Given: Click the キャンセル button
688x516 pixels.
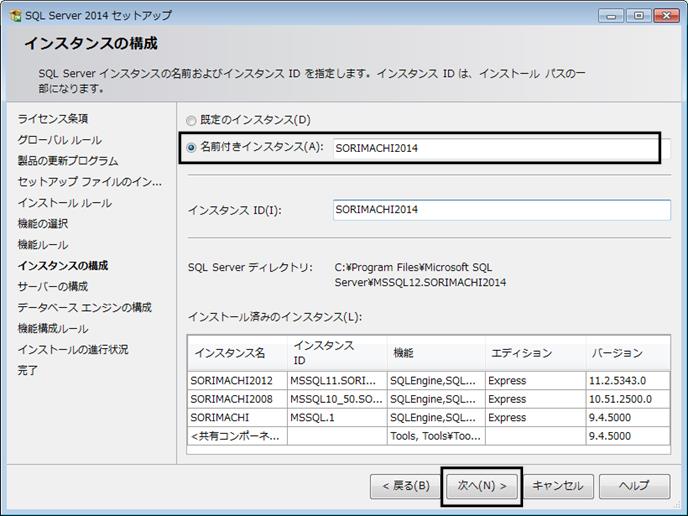Looking at the screenshot, I should pyautogui.click(x=558, y=486).
